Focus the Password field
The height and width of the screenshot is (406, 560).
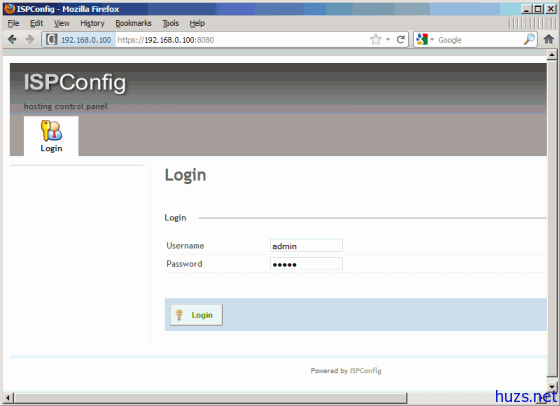point(306,264)
